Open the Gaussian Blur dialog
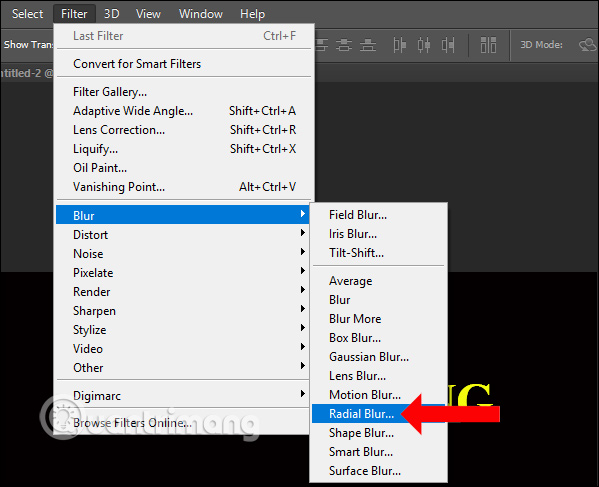The width and height of the screenshot is (599, 487). click(378, 357)
